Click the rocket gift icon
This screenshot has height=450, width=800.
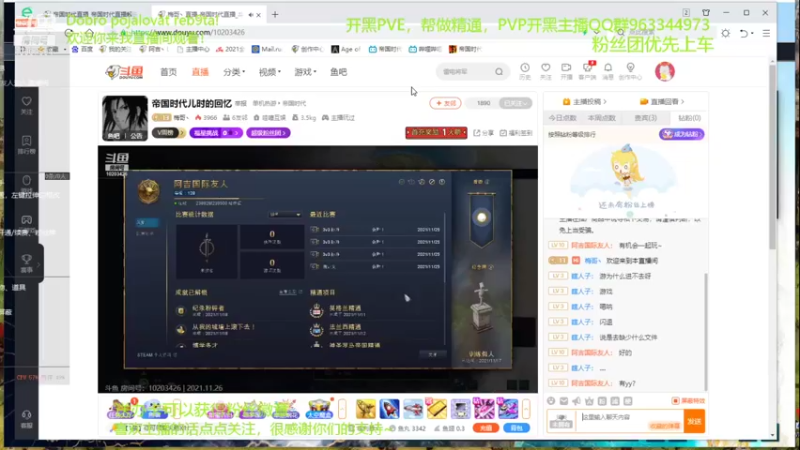tap(389, 409)
